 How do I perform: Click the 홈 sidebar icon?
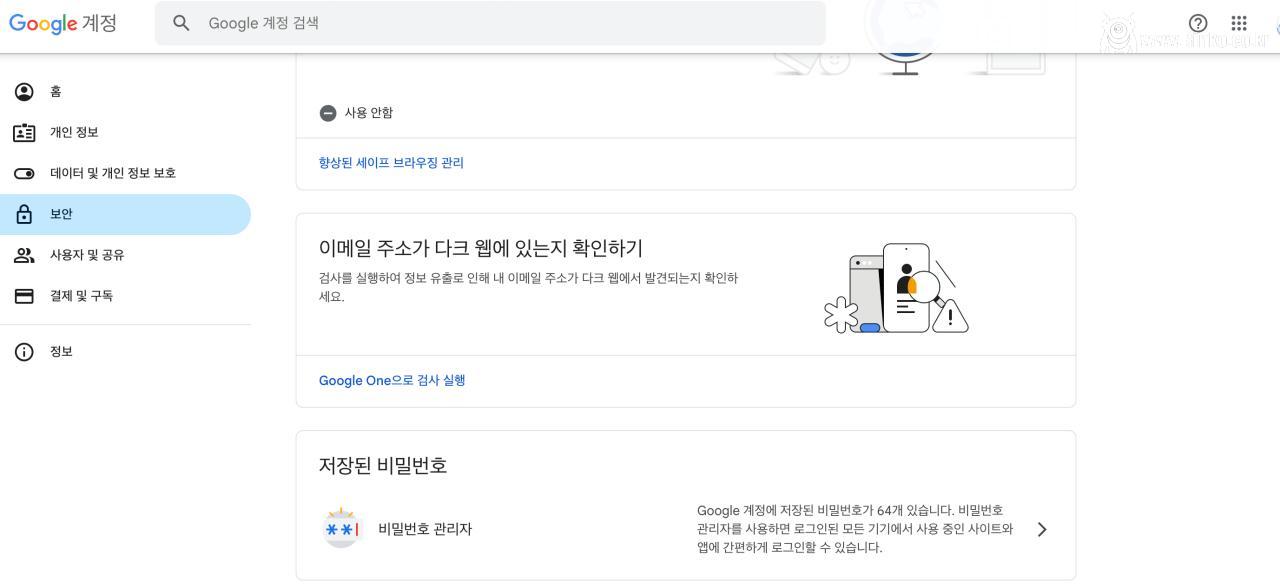[24, 92]
